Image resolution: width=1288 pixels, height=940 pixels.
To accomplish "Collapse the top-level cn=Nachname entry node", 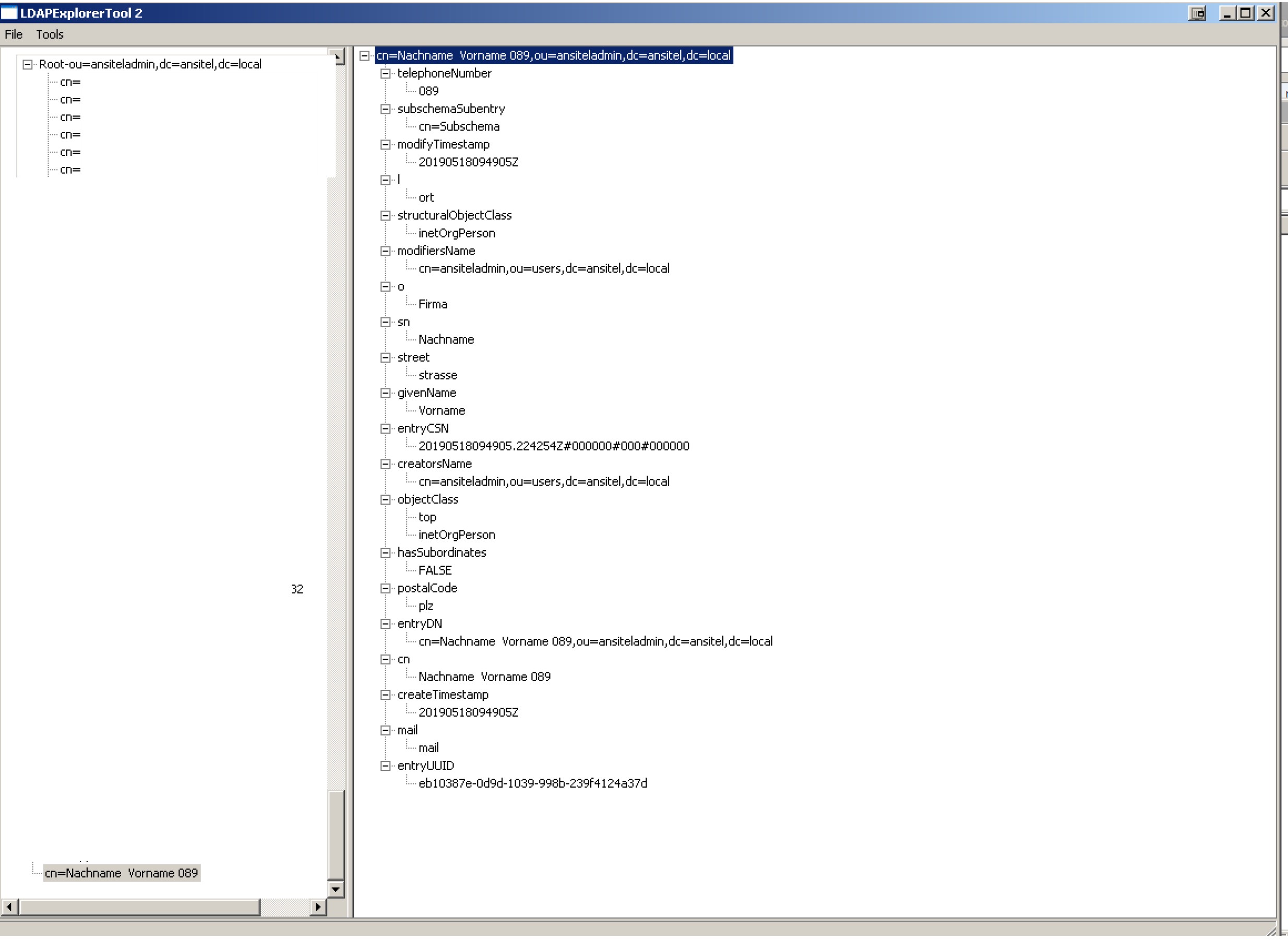I will point(365,56).
